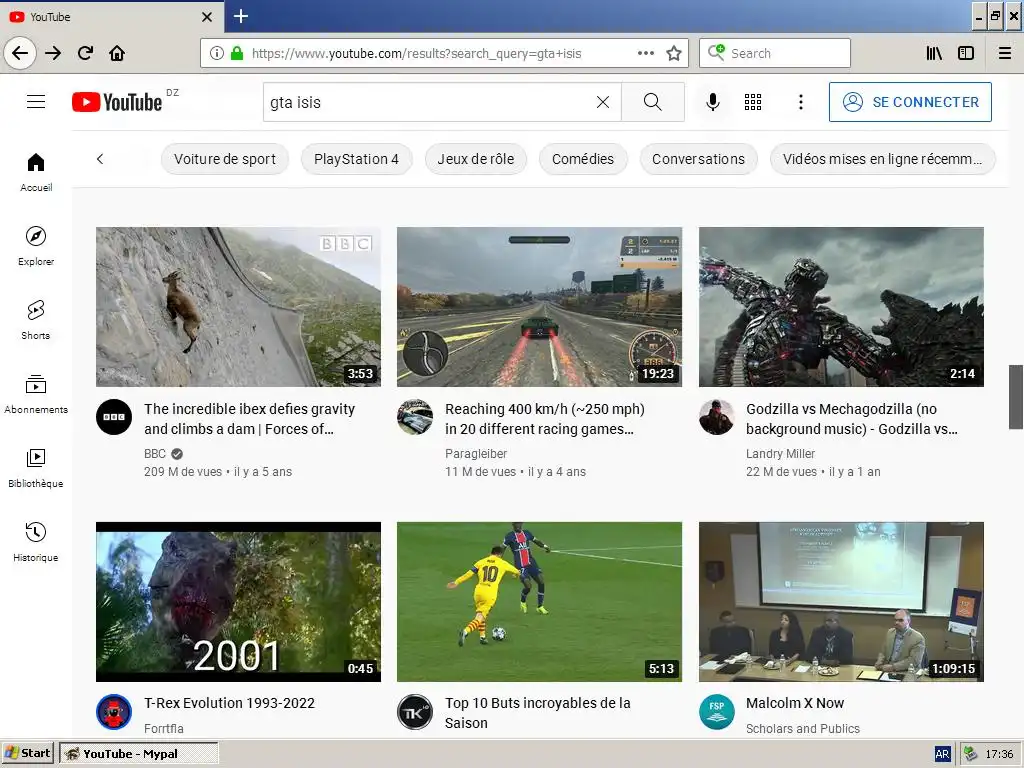
Task: Click the browser Search box
Action: (775, 53)
